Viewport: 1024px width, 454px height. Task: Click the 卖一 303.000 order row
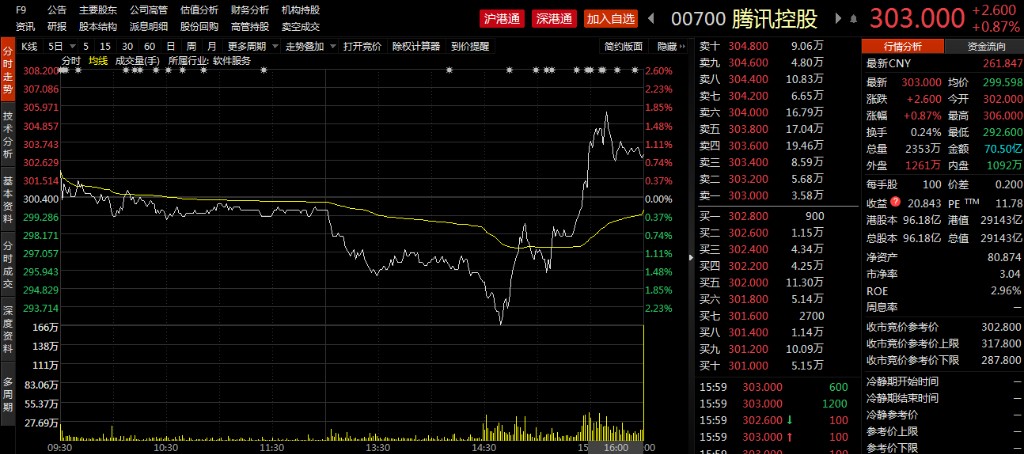pyautogui.click(x=776, y=195)
